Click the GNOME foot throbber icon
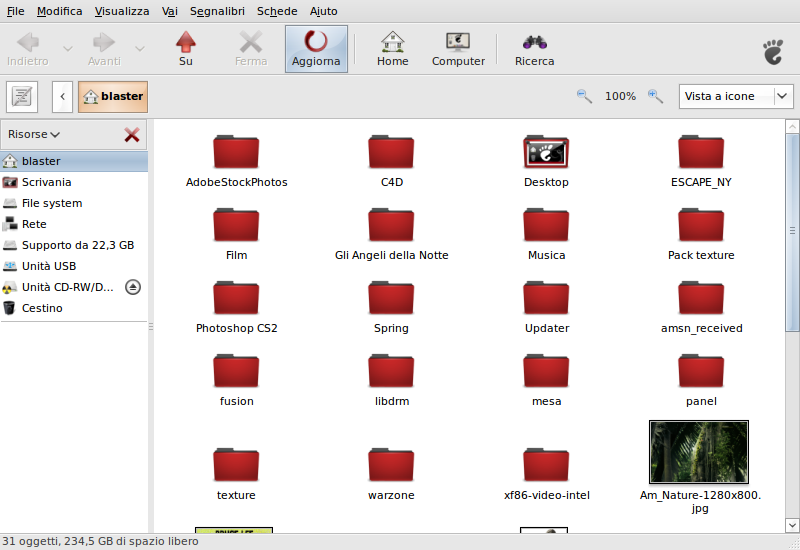Viewport: 800px width, 550px height. coord(773,52)
